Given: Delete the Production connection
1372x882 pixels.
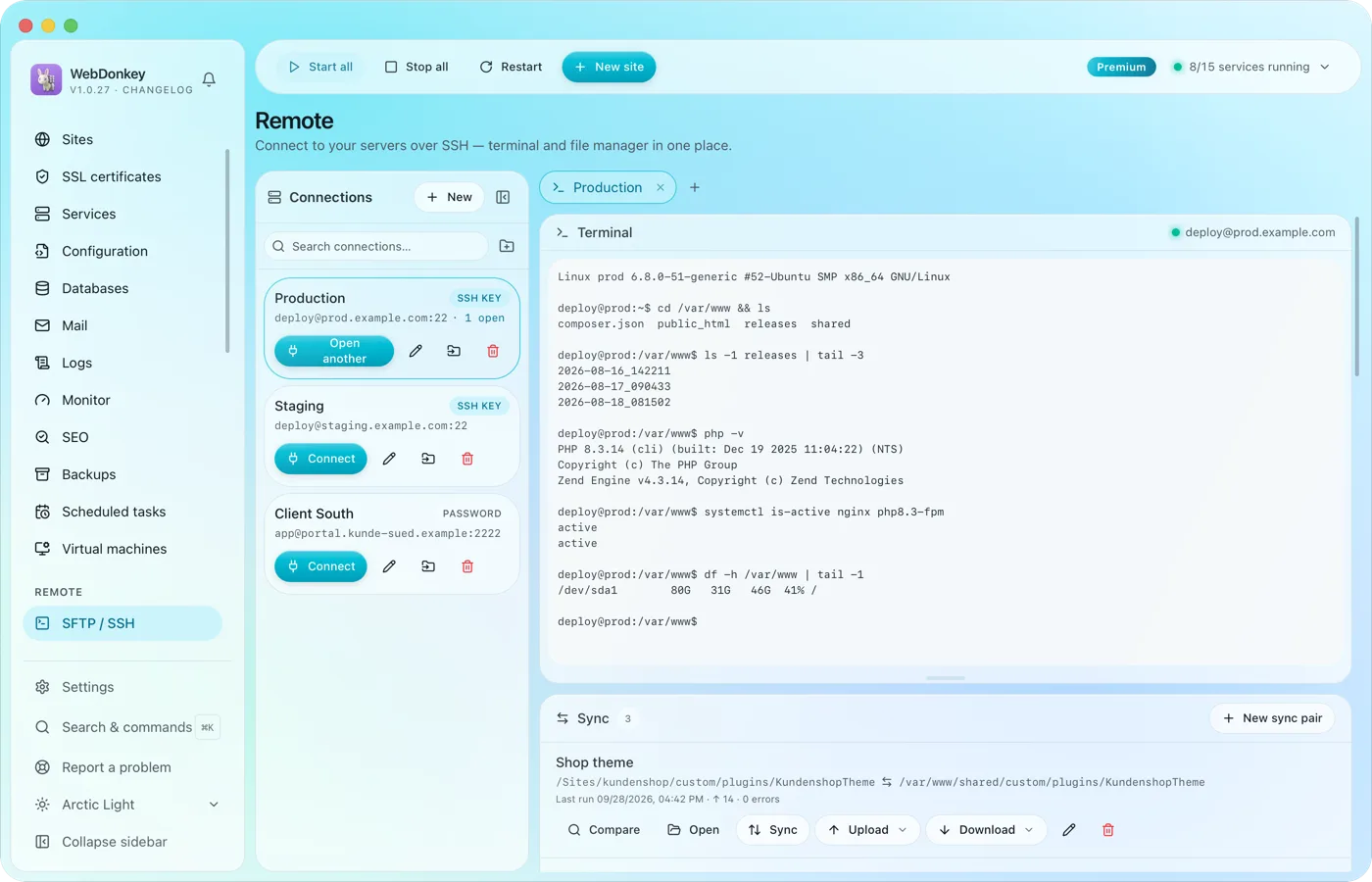Looking at the screenshot, I should point(493,351).
